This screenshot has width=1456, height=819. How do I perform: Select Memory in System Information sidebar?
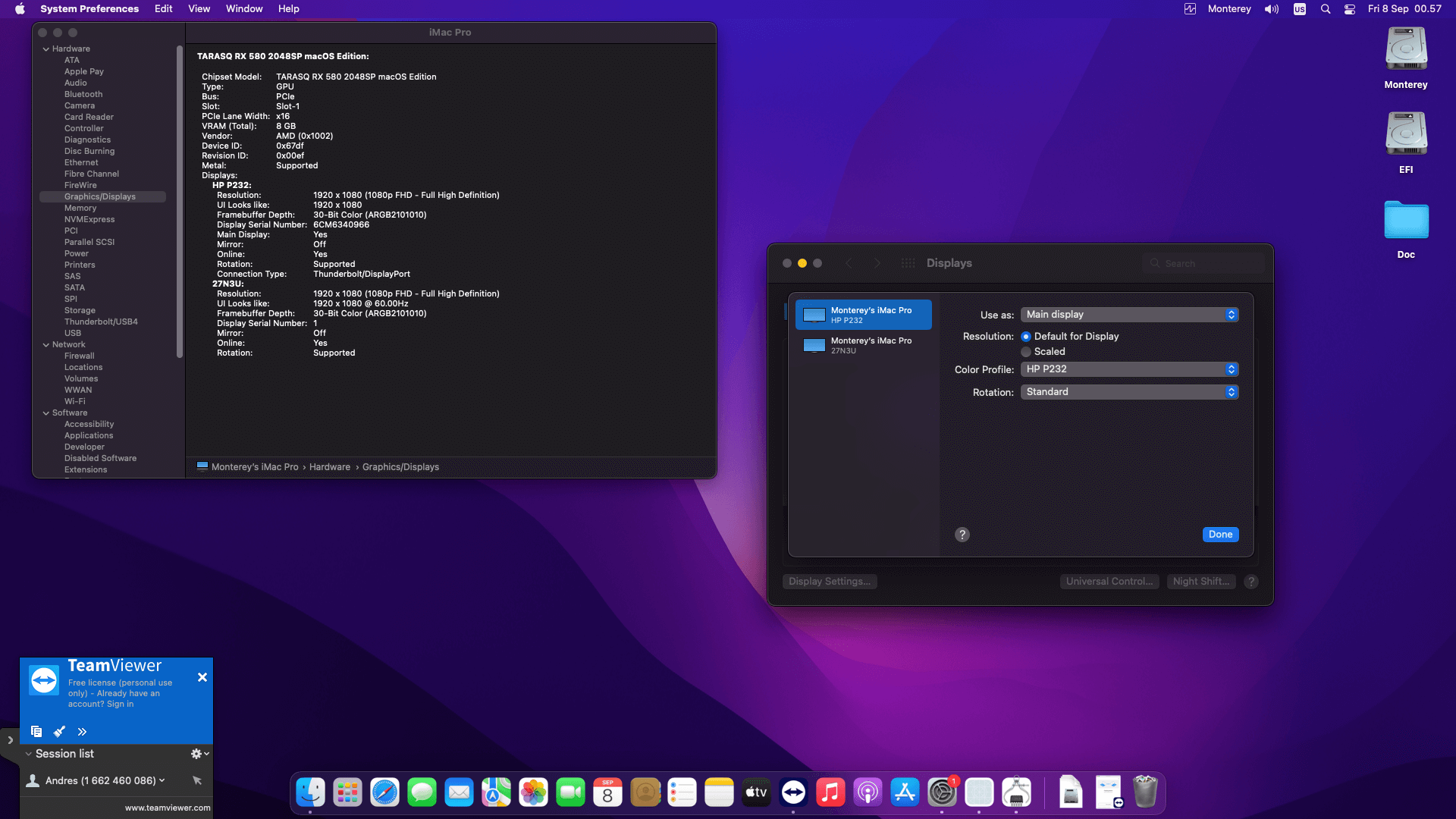pos(80,209)
